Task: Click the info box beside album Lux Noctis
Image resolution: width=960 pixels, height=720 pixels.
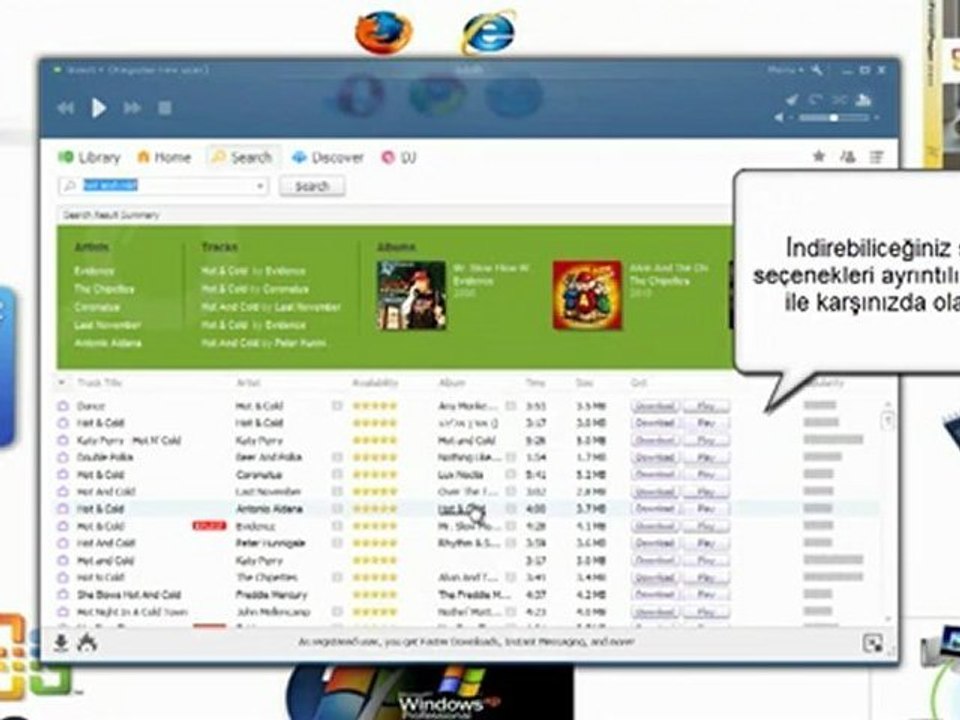Action: [511, 474]
